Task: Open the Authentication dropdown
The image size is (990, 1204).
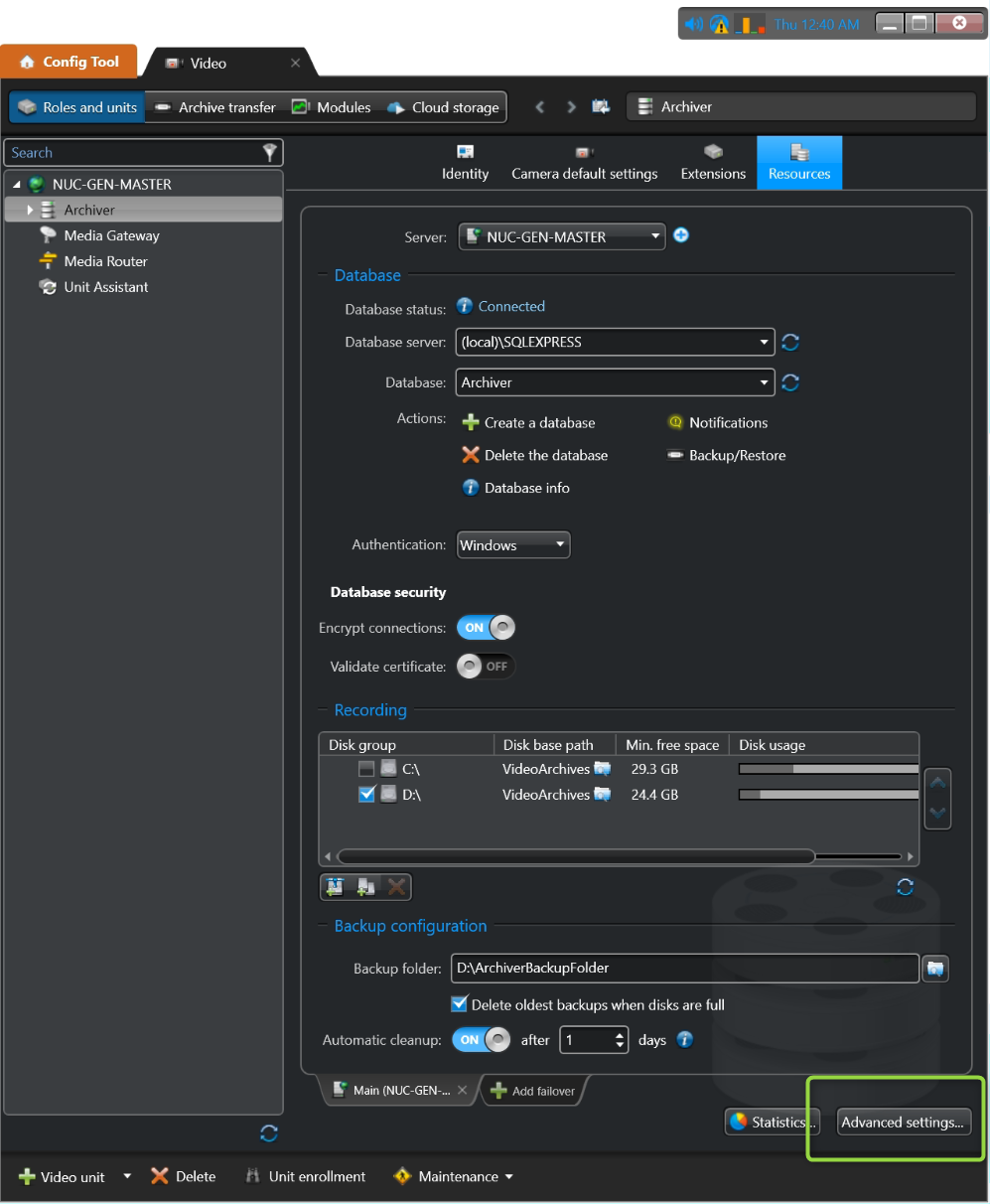Action: click(560, 544)
